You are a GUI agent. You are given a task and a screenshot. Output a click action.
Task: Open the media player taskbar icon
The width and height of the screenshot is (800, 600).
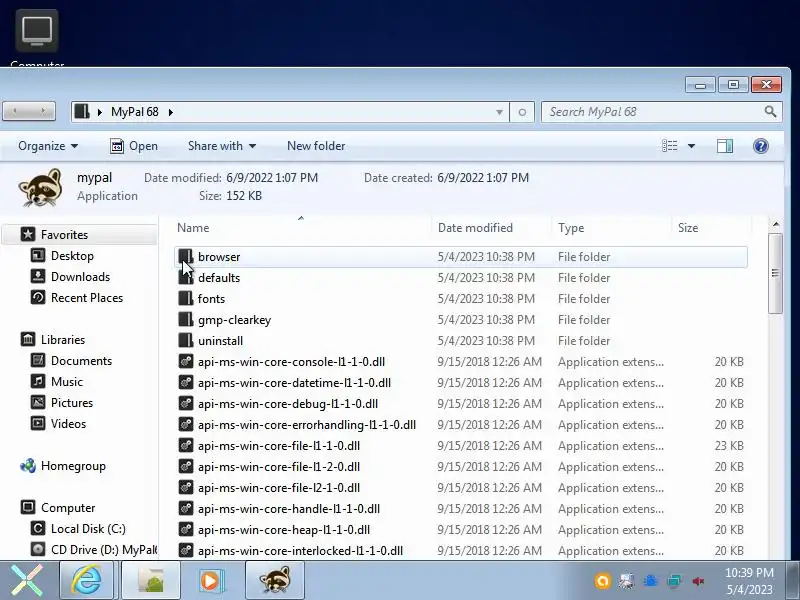point(210,580)
